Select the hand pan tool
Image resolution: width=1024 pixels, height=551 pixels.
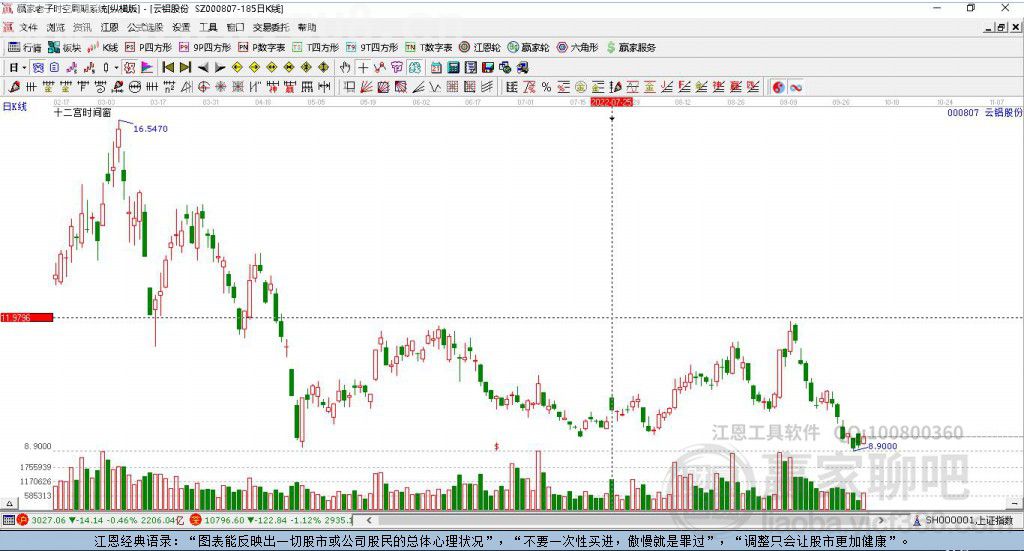coord(345,67)
